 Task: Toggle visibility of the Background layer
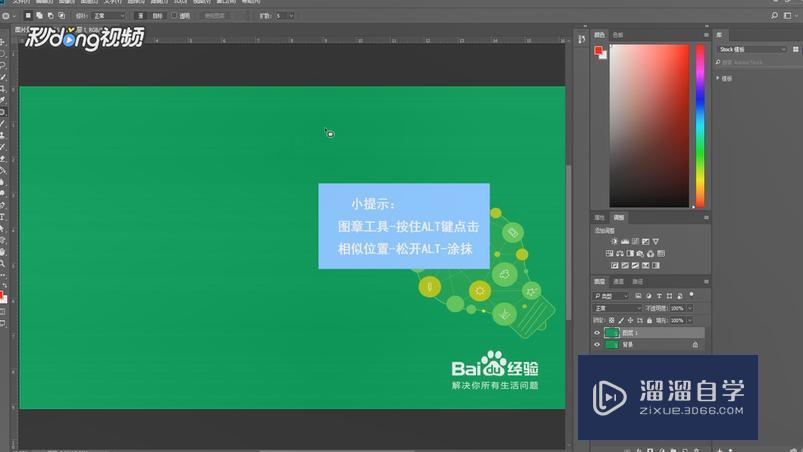click(598, 344)
